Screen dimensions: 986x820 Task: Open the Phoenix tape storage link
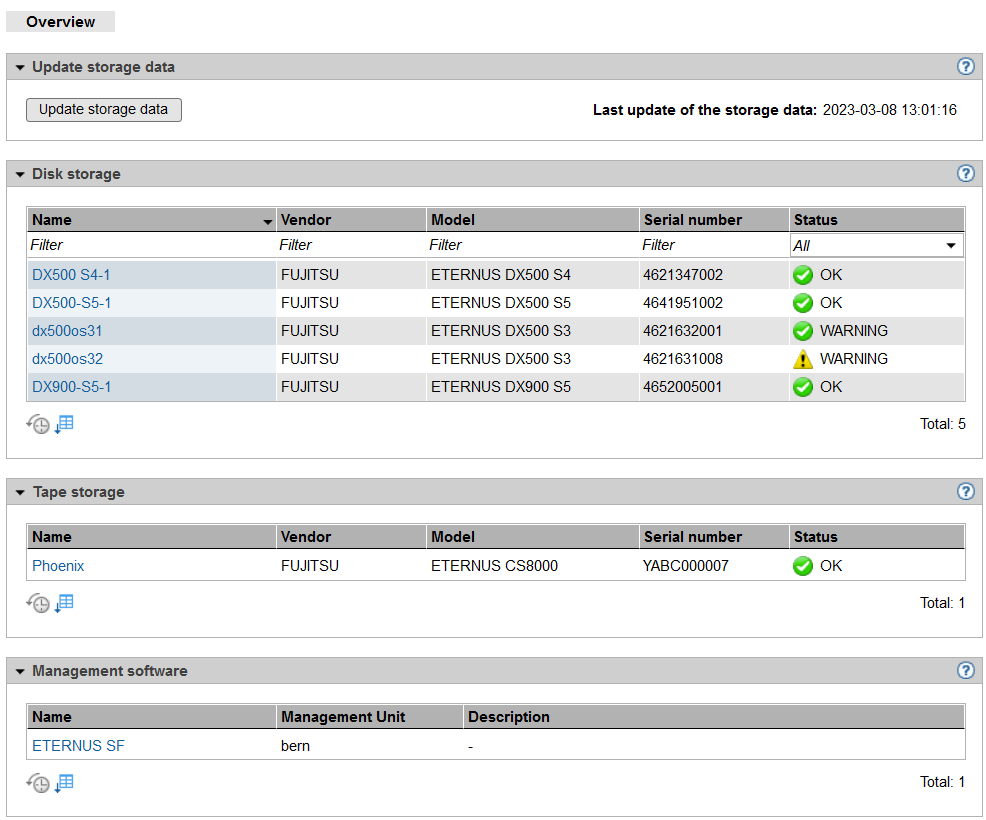click(x=58, y=566)
